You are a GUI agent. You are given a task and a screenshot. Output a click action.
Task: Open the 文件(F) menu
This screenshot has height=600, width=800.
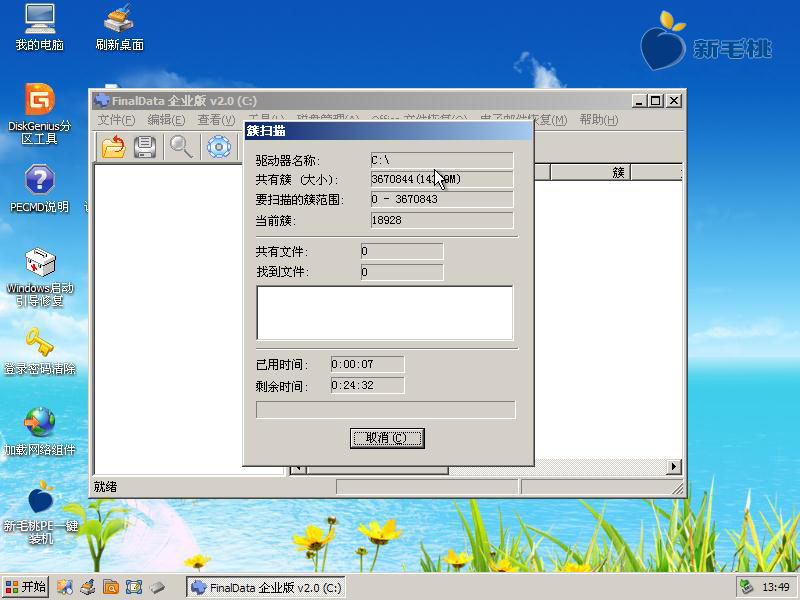coord(116,120)
